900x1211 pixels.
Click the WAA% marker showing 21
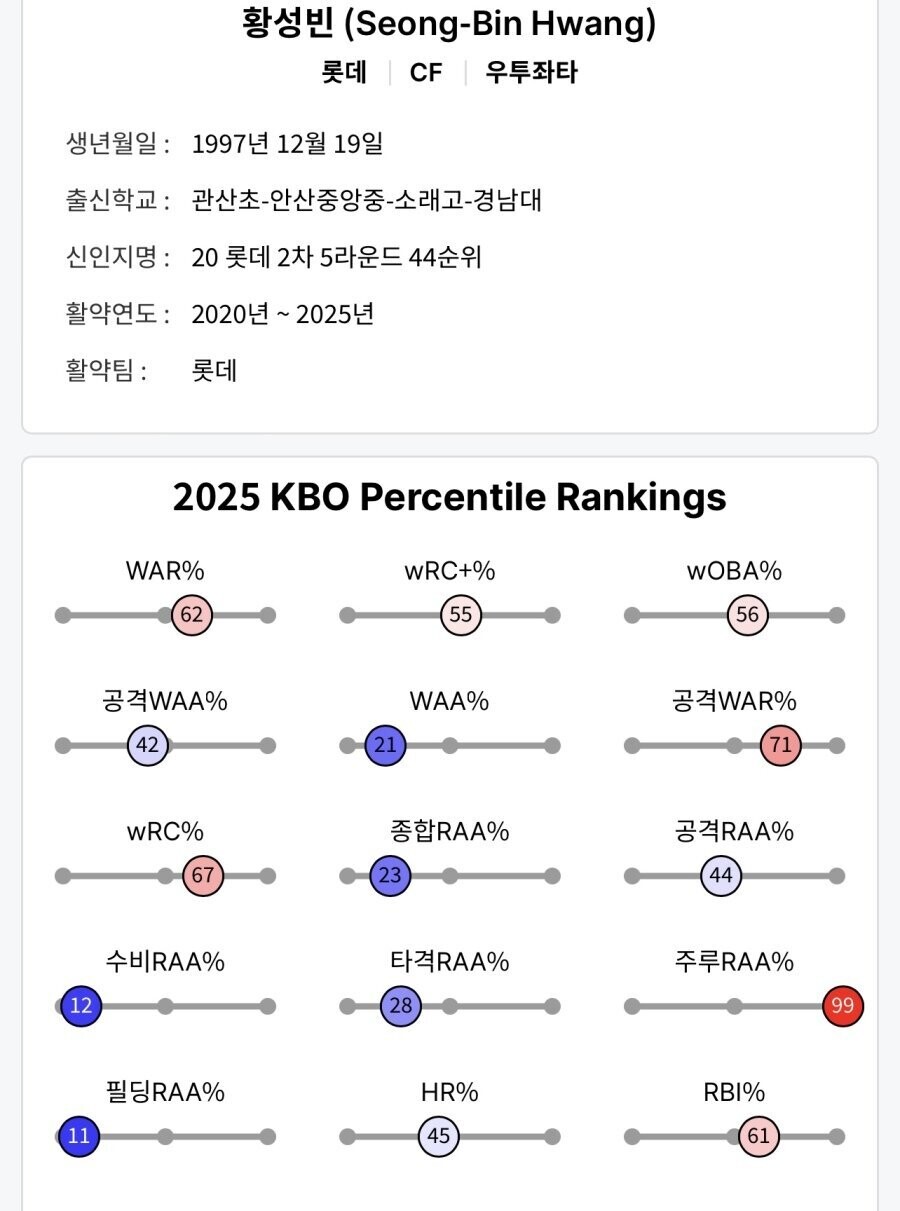pyautogui.click(x=386, y=745)
